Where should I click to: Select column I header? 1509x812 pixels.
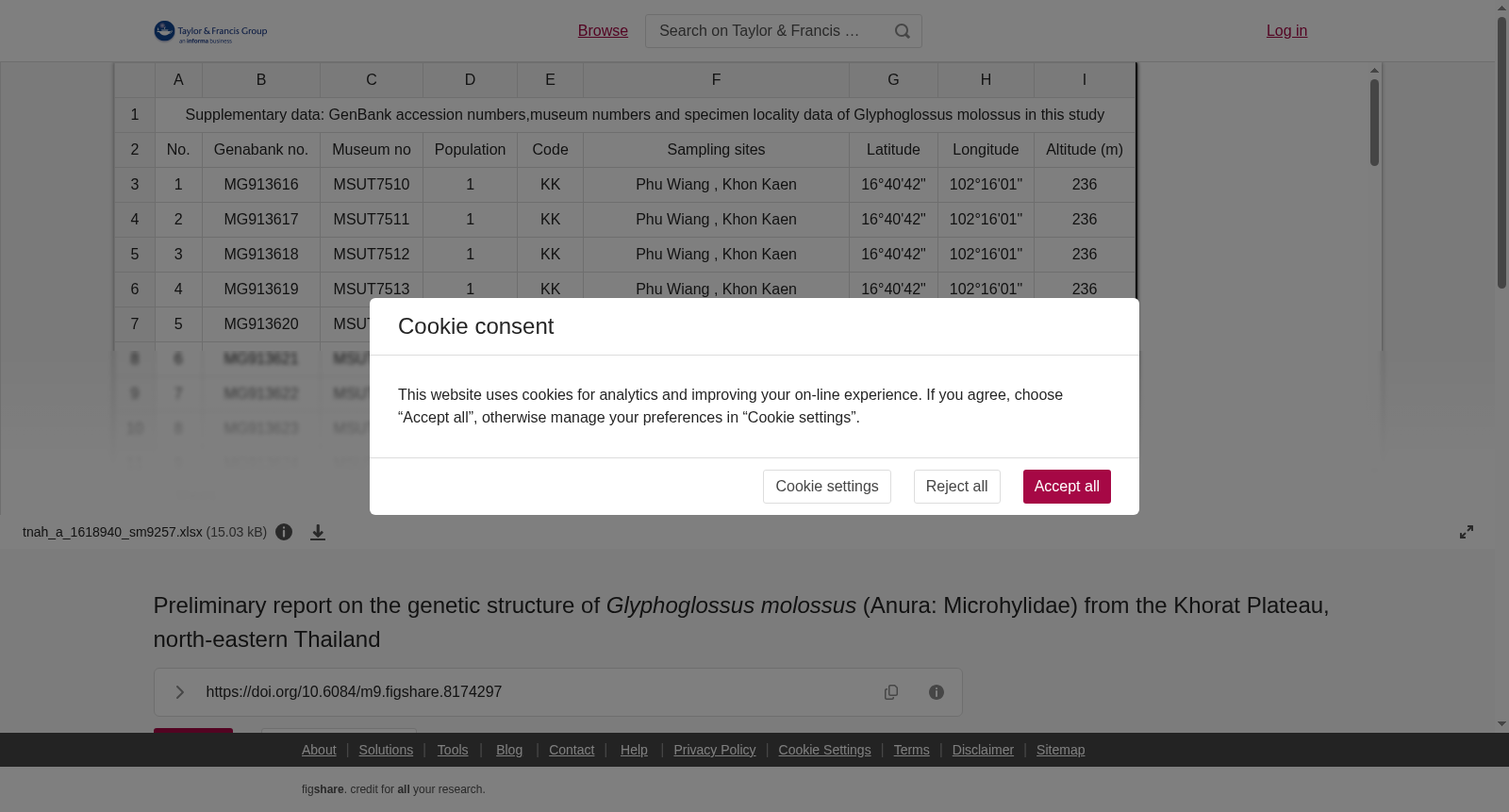point(1085,80)
